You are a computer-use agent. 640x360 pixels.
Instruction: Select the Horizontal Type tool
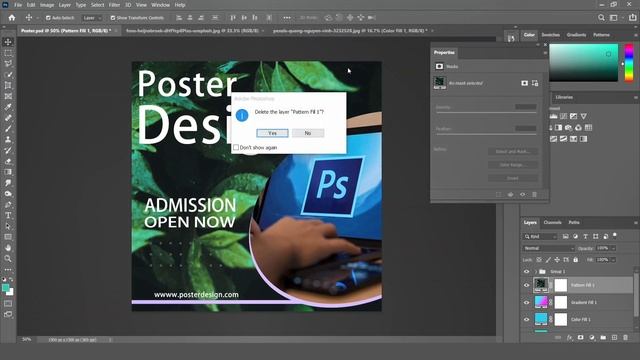point(8,215)
